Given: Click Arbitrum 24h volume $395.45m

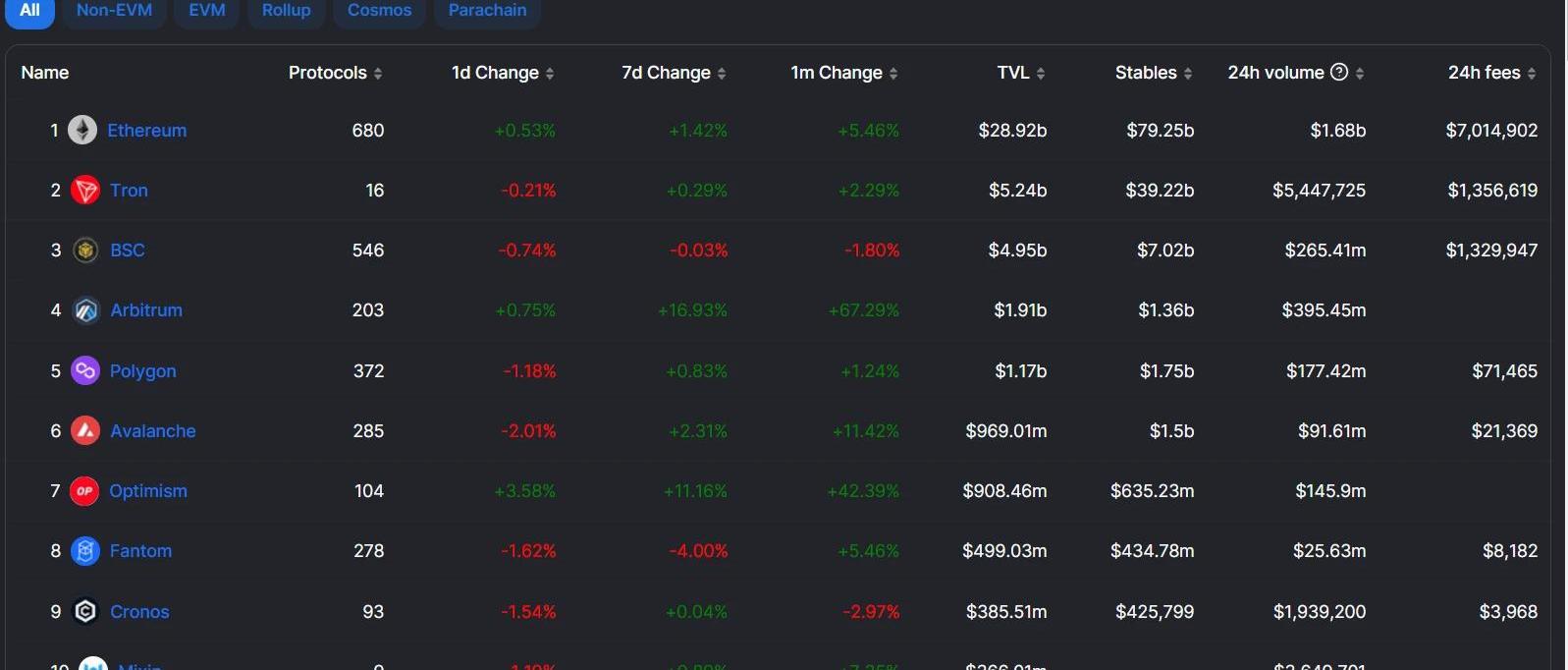Looking at the screenshot, I should click(x=1324, y=310).
